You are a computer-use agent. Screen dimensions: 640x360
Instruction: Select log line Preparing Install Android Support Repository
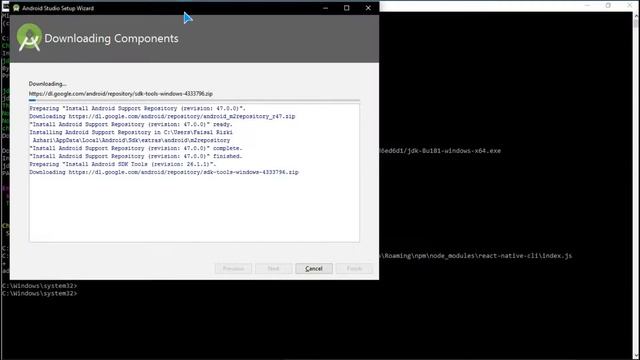(138, 109)
